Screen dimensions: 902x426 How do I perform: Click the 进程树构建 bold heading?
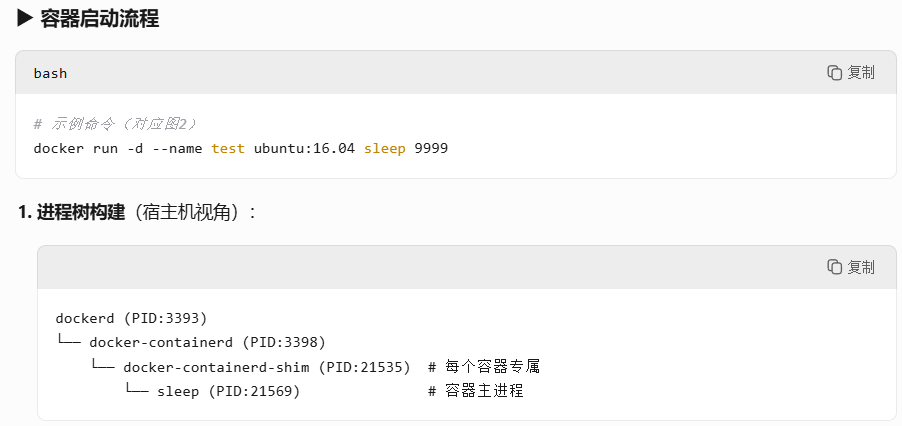[x=81, y=212]
